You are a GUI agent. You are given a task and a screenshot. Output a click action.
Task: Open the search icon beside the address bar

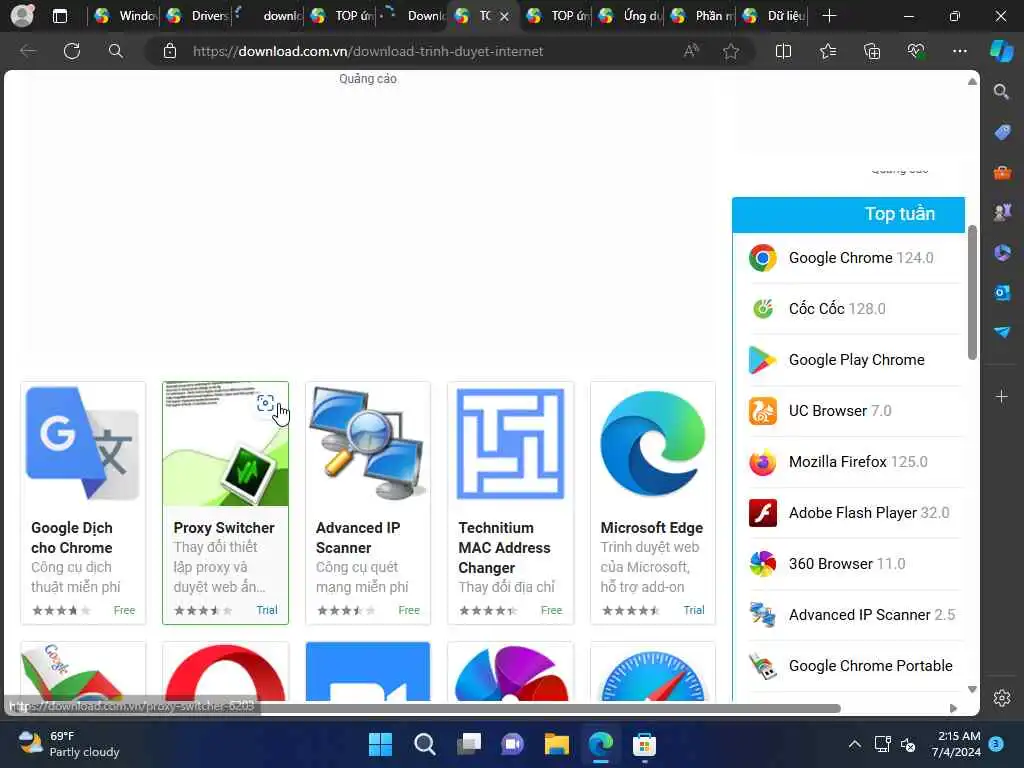(116, 51)
